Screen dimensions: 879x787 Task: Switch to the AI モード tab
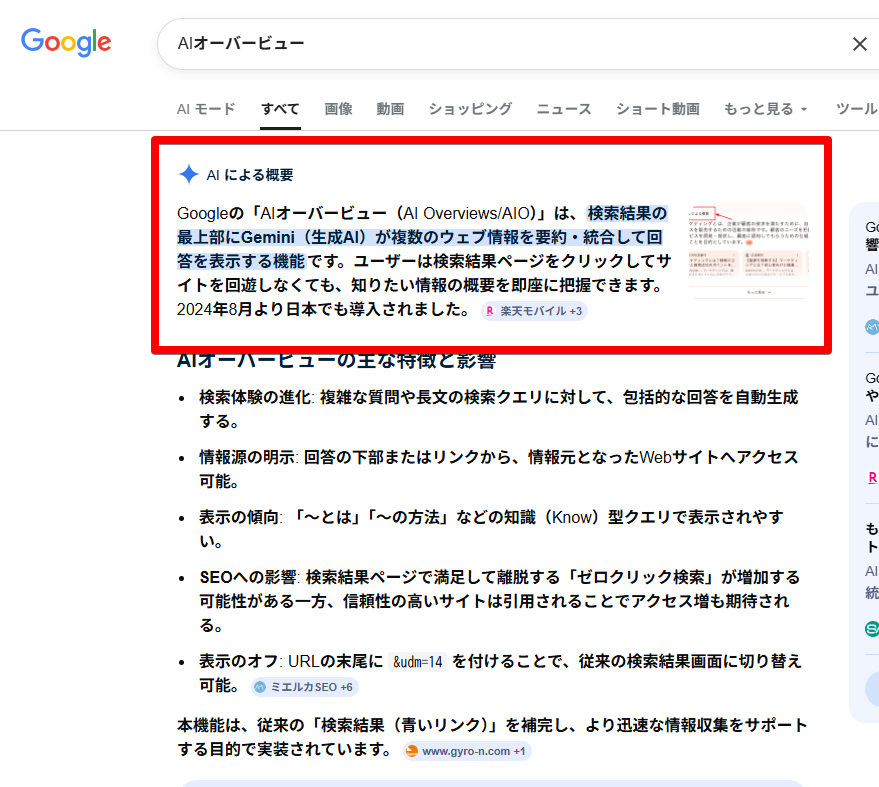[206, 109]
